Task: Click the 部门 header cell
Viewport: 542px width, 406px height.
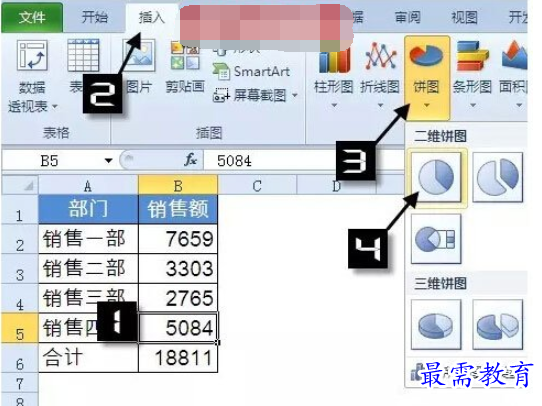Action: 88,209
